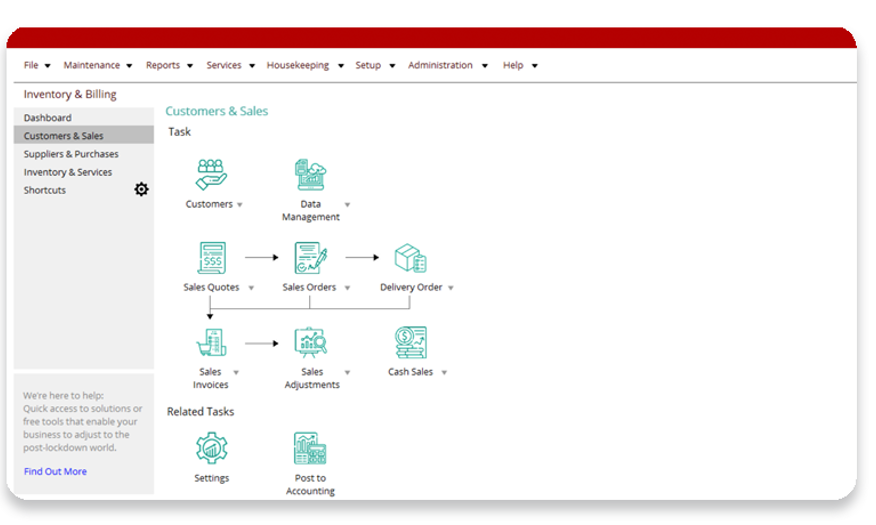The width and height of the screenshot is (876, 525).
Task: Open the Help menu
Action: click(520, 65)
